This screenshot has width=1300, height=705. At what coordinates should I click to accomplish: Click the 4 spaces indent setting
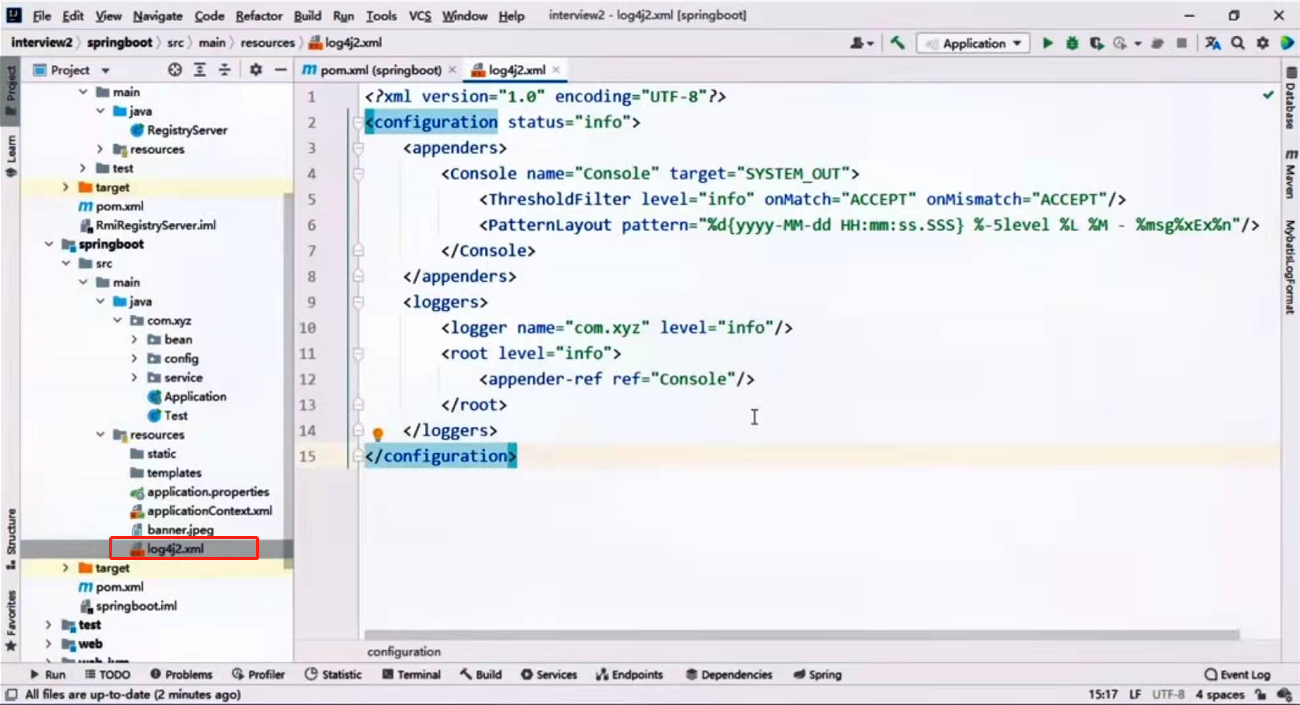[x=1220, y=694]
